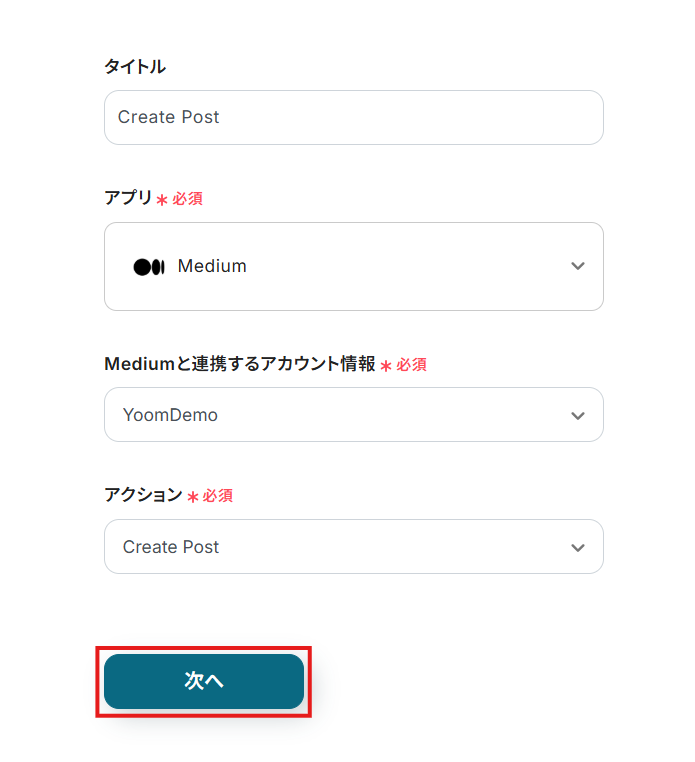
Task: Click the Mediumと連携するアカウント情報 label
Action: [x=240, y=364]
